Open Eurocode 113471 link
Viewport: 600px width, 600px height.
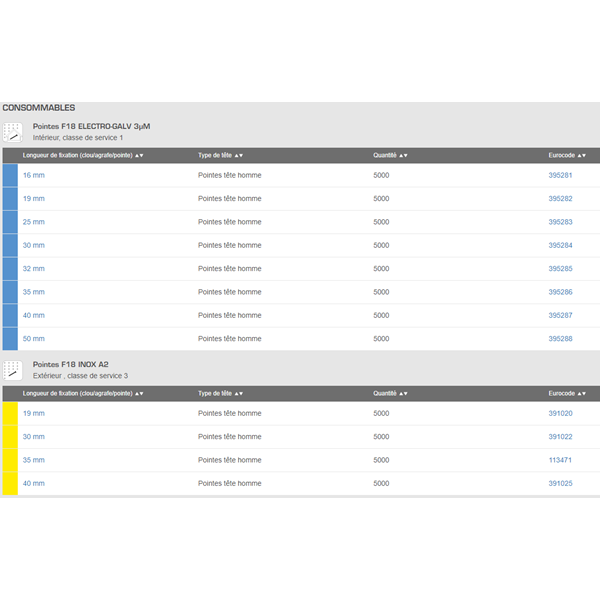coord(560,460)
